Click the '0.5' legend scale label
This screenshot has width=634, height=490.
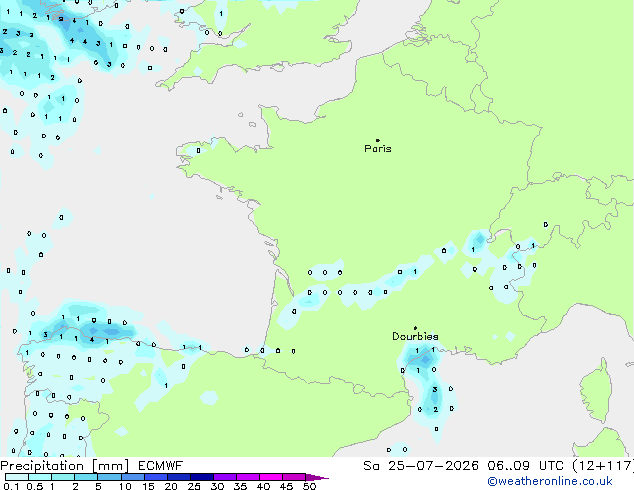pyautogui.click(x=35, y=486)
